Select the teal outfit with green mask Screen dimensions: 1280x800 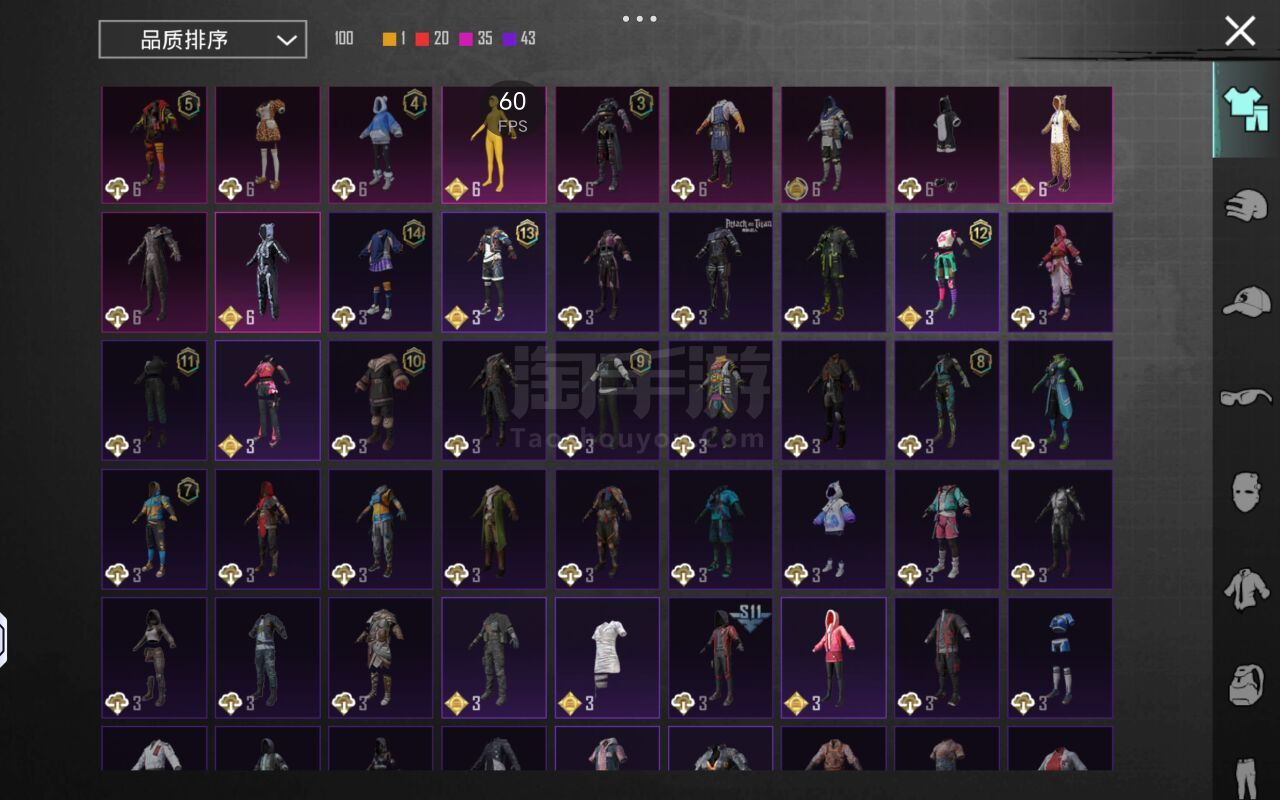pos(1060,400)
